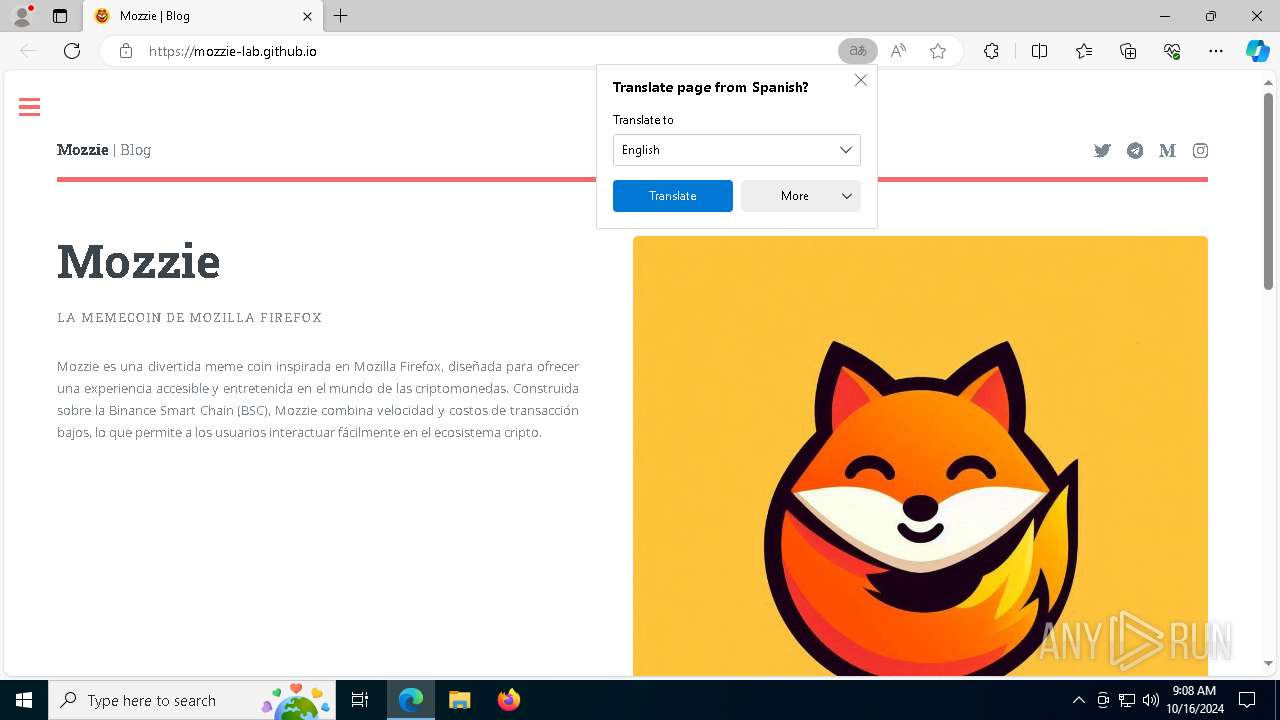Open the Medium social link

click(1167, 151)
